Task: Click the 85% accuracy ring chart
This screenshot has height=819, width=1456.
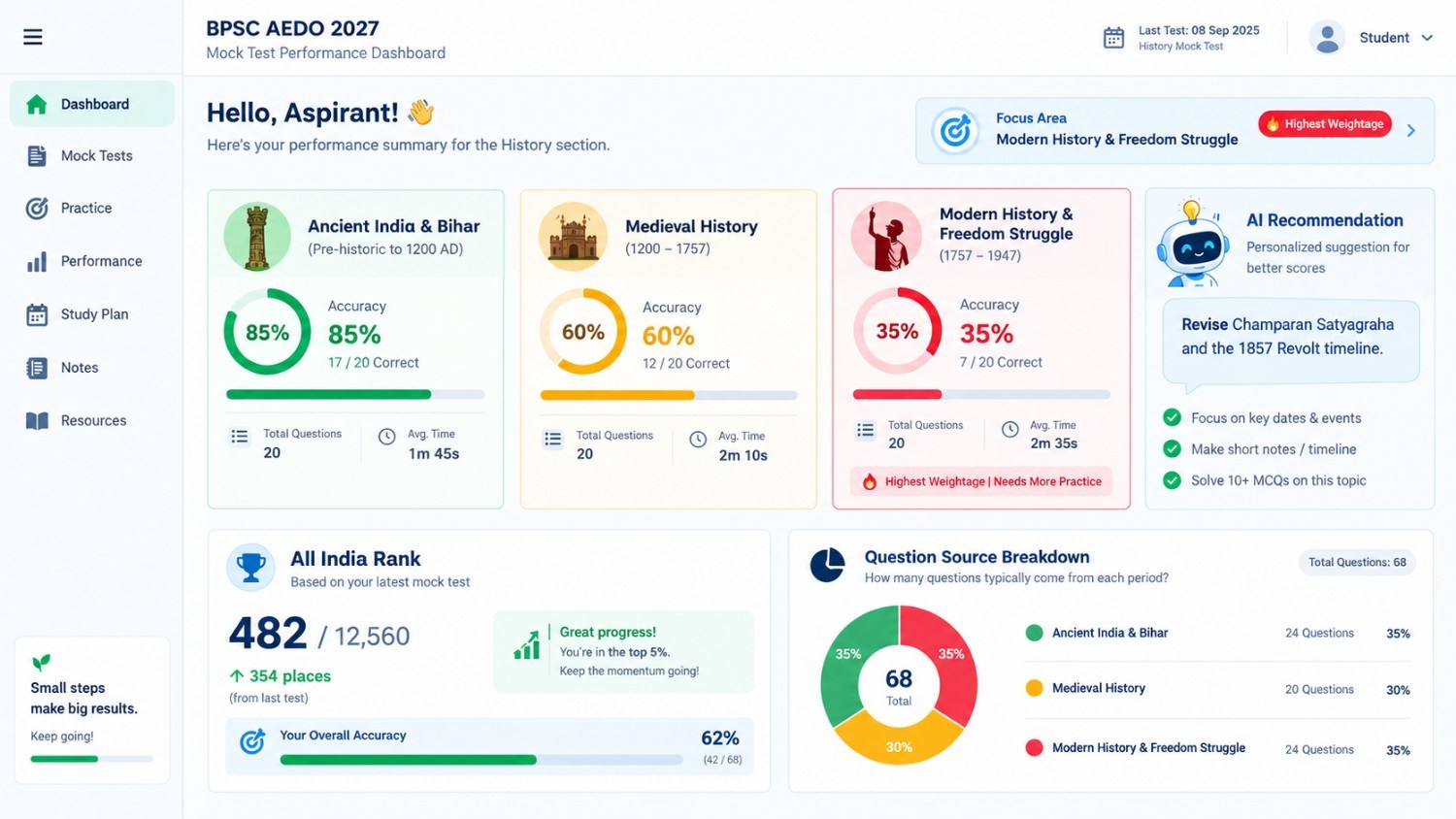Action: (267, 332)
